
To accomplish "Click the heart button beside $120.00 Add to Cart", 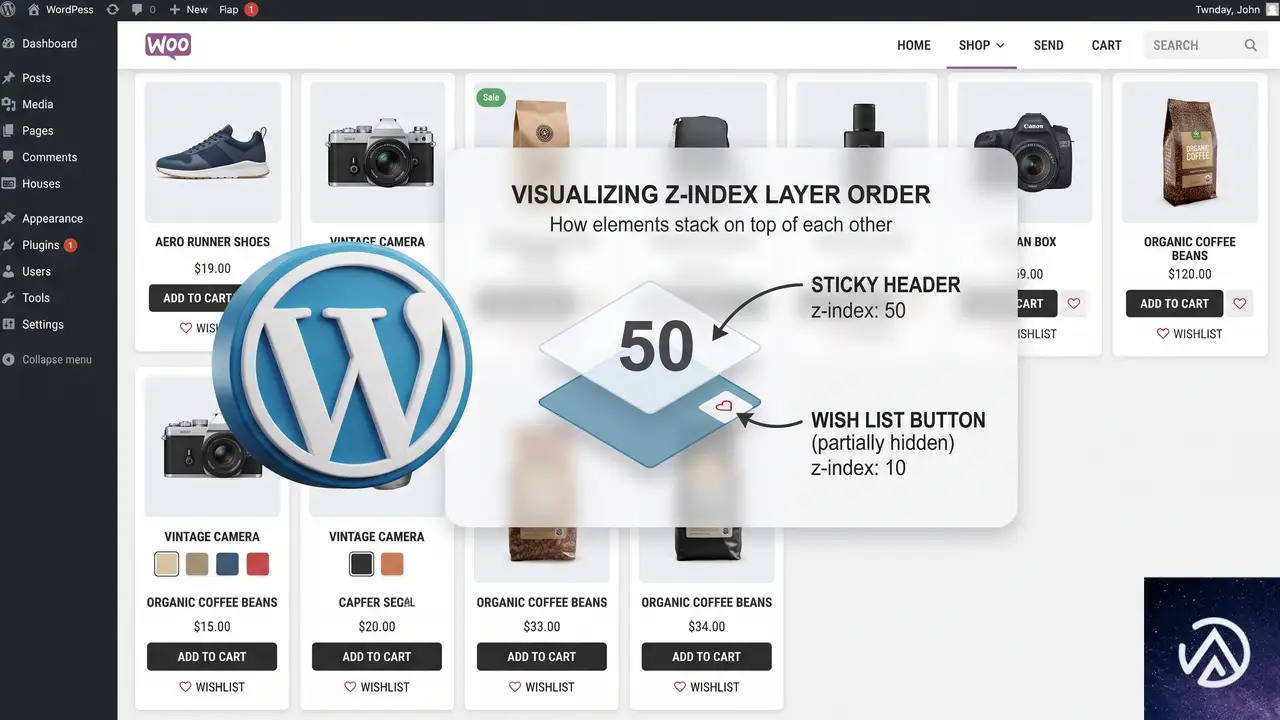I will [x=1240, y=304].
